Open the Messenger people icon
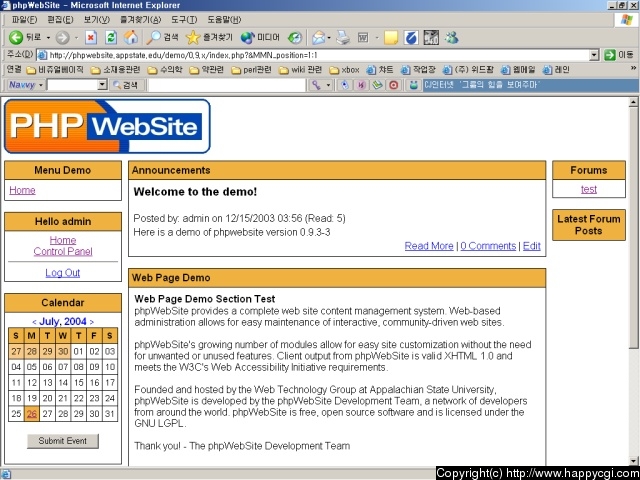 click(x=451, y=38)
